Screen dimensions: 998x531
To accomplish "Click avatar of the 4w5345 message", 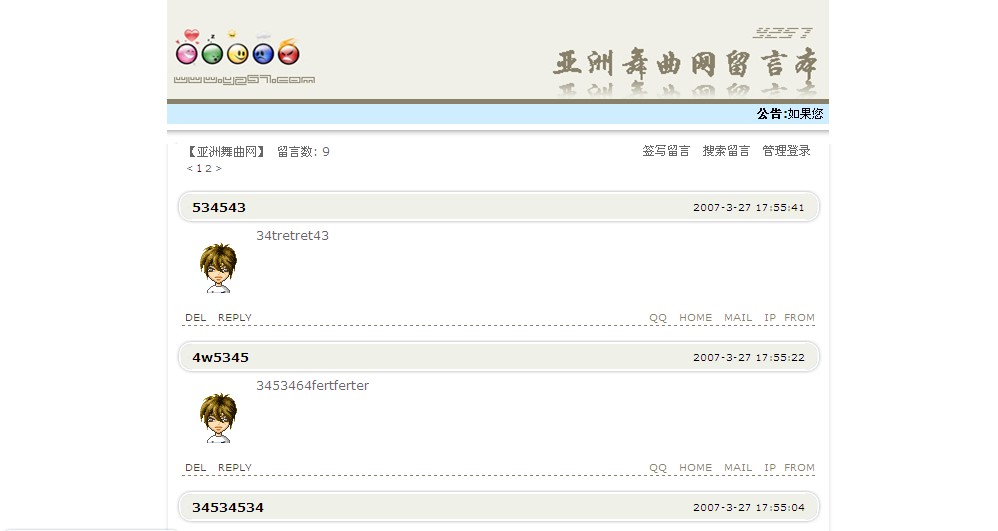I will (218, 418).
